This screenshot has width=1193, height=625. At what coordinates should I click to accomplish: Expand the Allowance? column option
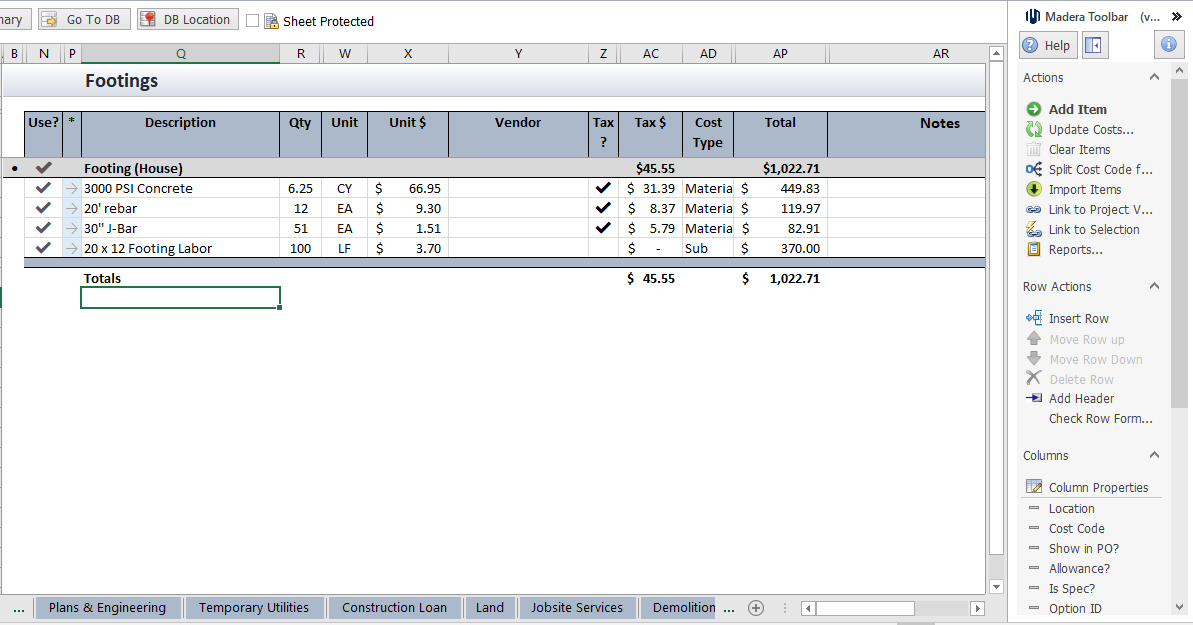coord(1033,567)
